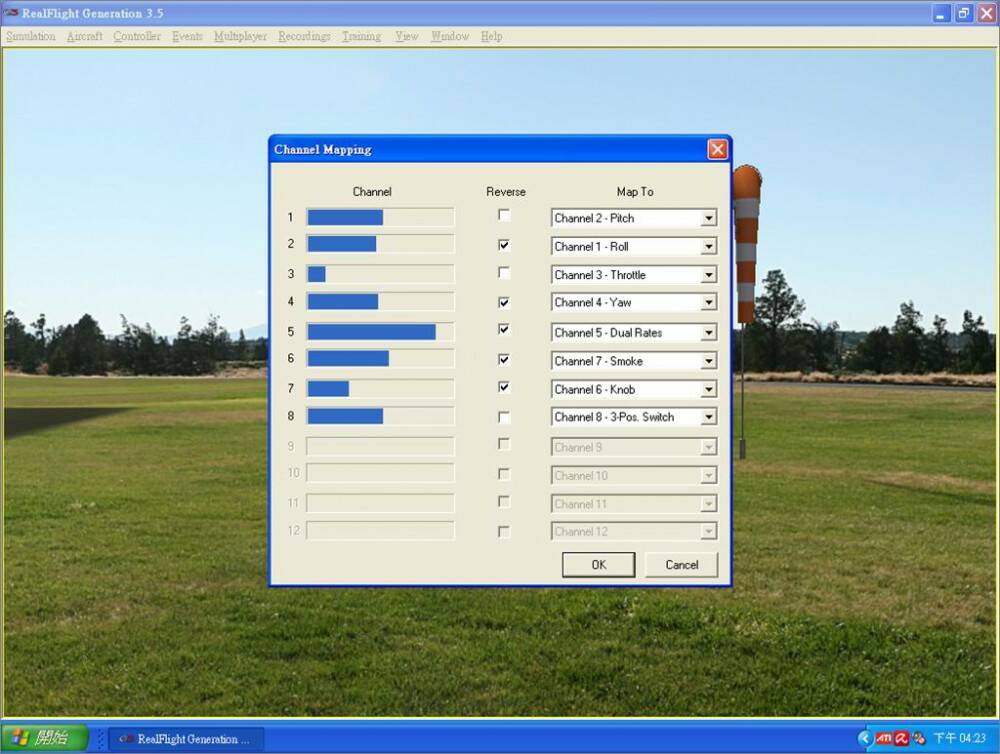
Task: Open the Events menu
Action: (188, 36)
